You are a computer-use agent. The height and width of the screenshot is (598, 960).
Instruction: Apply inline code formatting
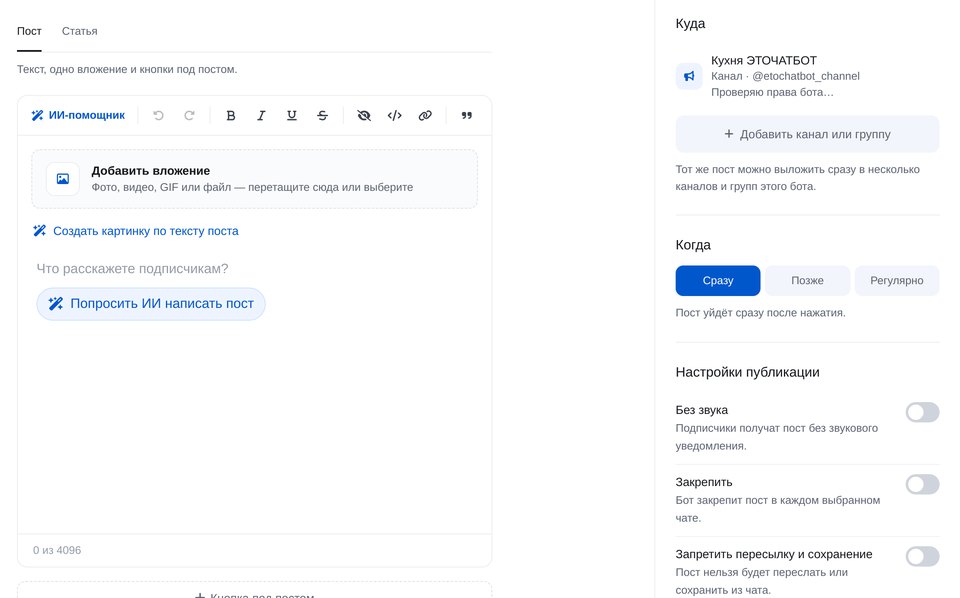pyautogui.click(x=395, y=115)
